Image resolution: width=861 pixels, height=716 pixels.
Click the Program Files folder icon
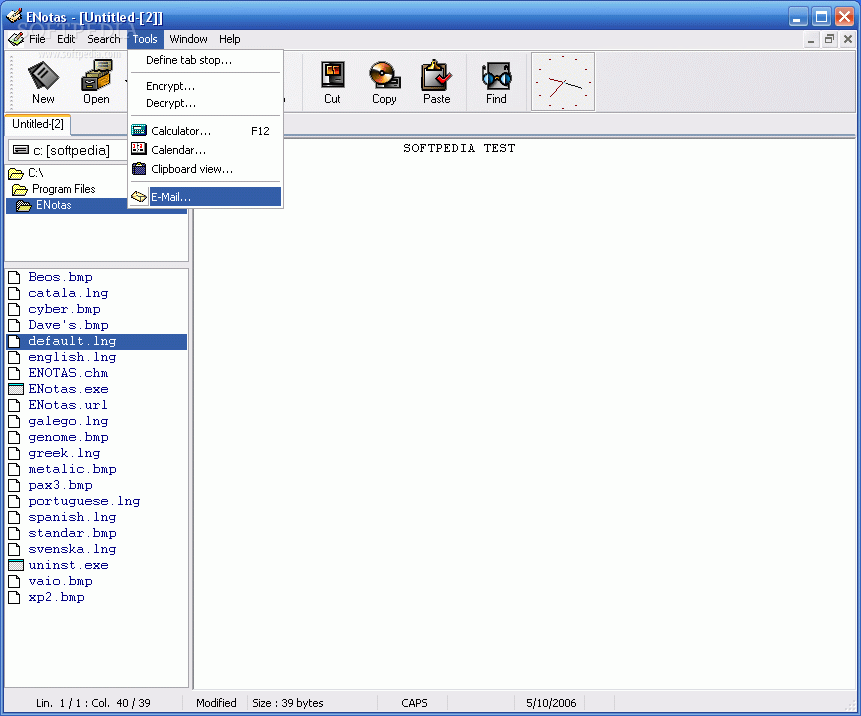pos(20,190)
